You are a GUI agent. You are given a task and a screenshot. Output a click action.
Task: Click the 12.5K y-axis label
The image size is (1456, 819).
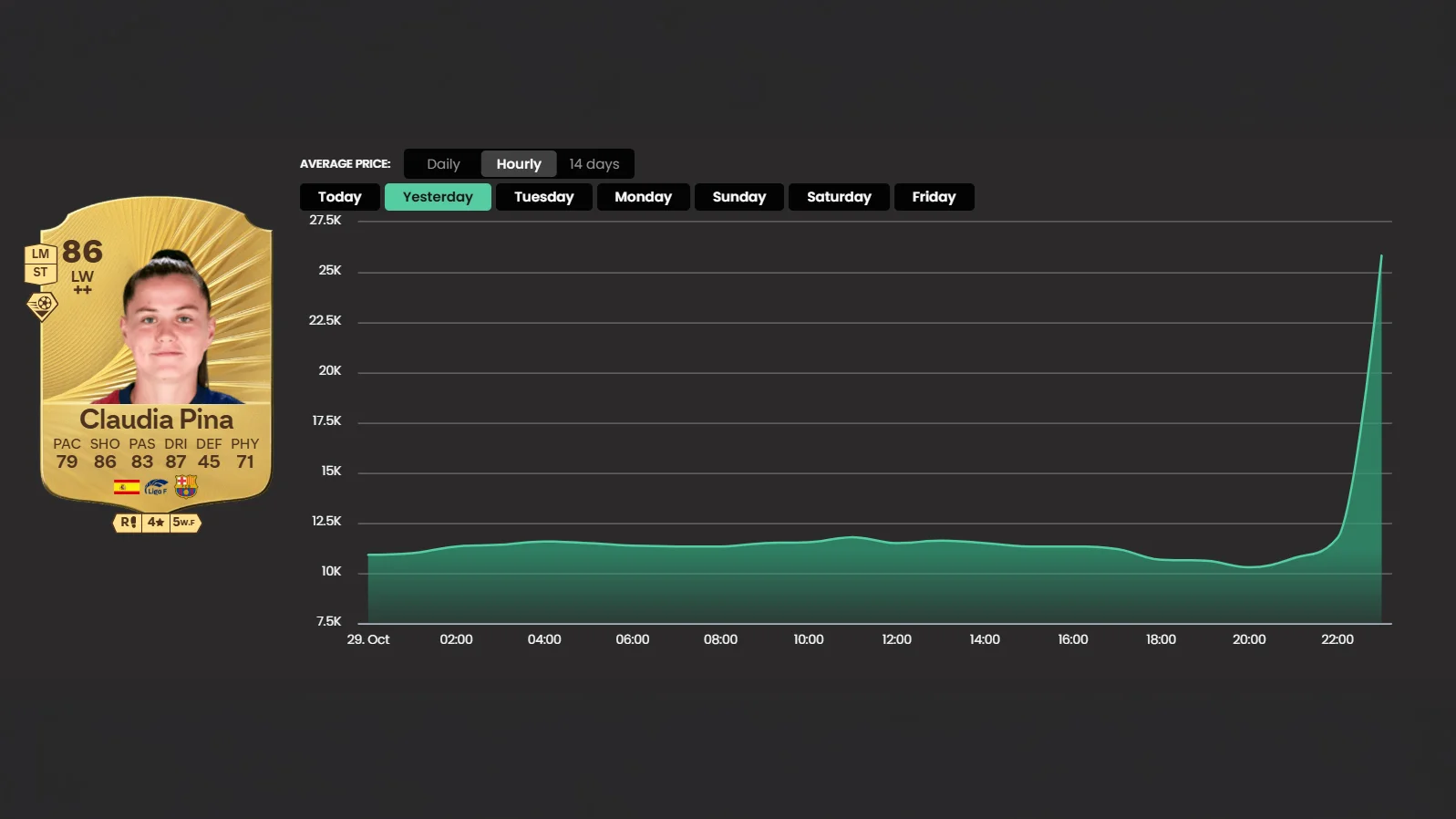coord(326,522)
